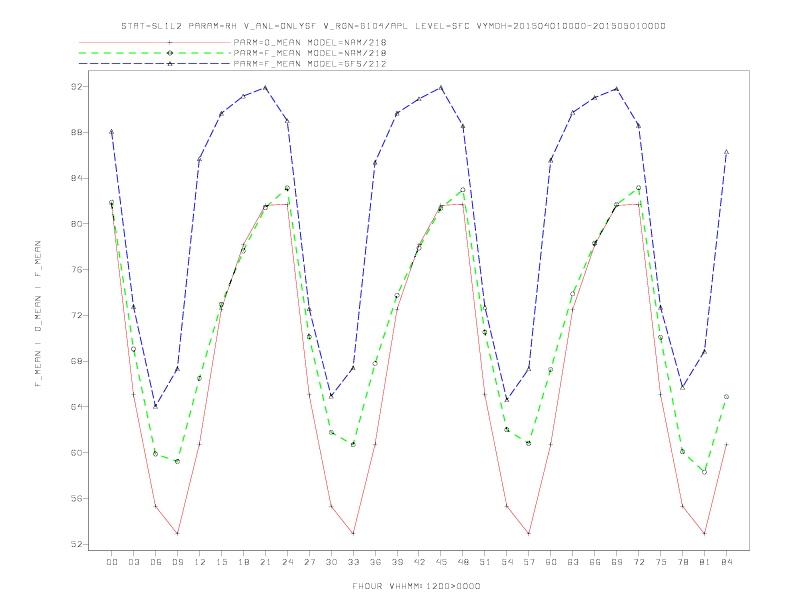Click y-axis tick label 68
This screenshot has height=612, width=792.
tap(77, 361)
